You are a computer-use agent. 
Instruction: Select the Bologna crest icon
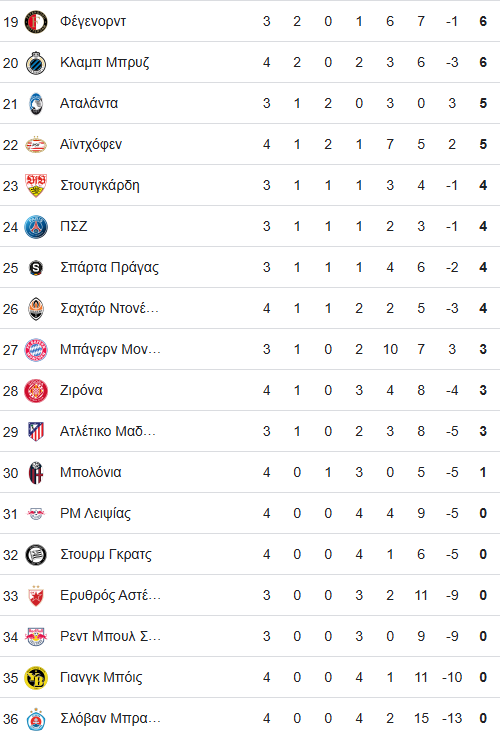[x=36, y=473]
